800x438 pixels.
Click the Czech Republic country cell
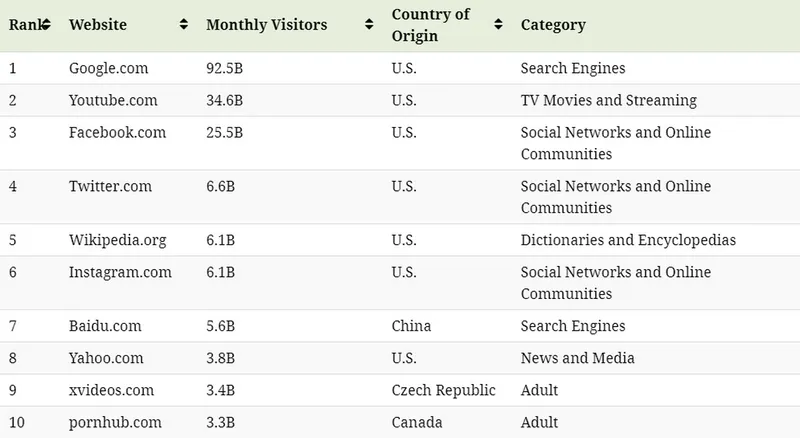point(443,390)
